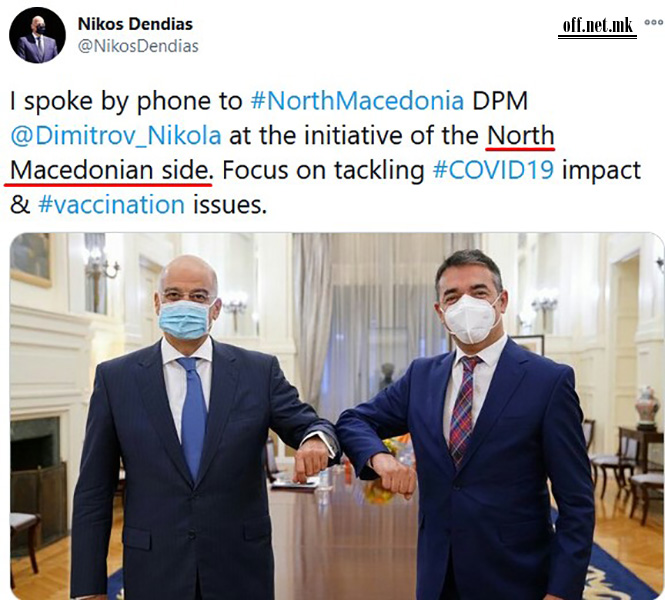The height and width of the screenshot is (600, 665).
Task: Click the red-underlined "North" word
Action: coord(520,136)
